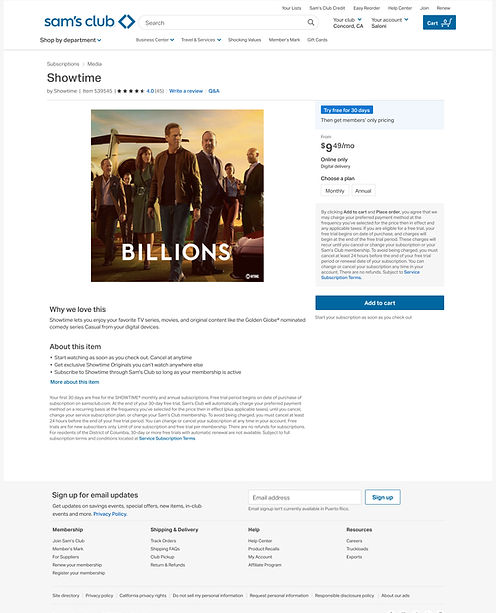This screenshot has height=613, width=496.
Task: Expand Travel & Services dropdown
Action: click(x=201, y=40)
